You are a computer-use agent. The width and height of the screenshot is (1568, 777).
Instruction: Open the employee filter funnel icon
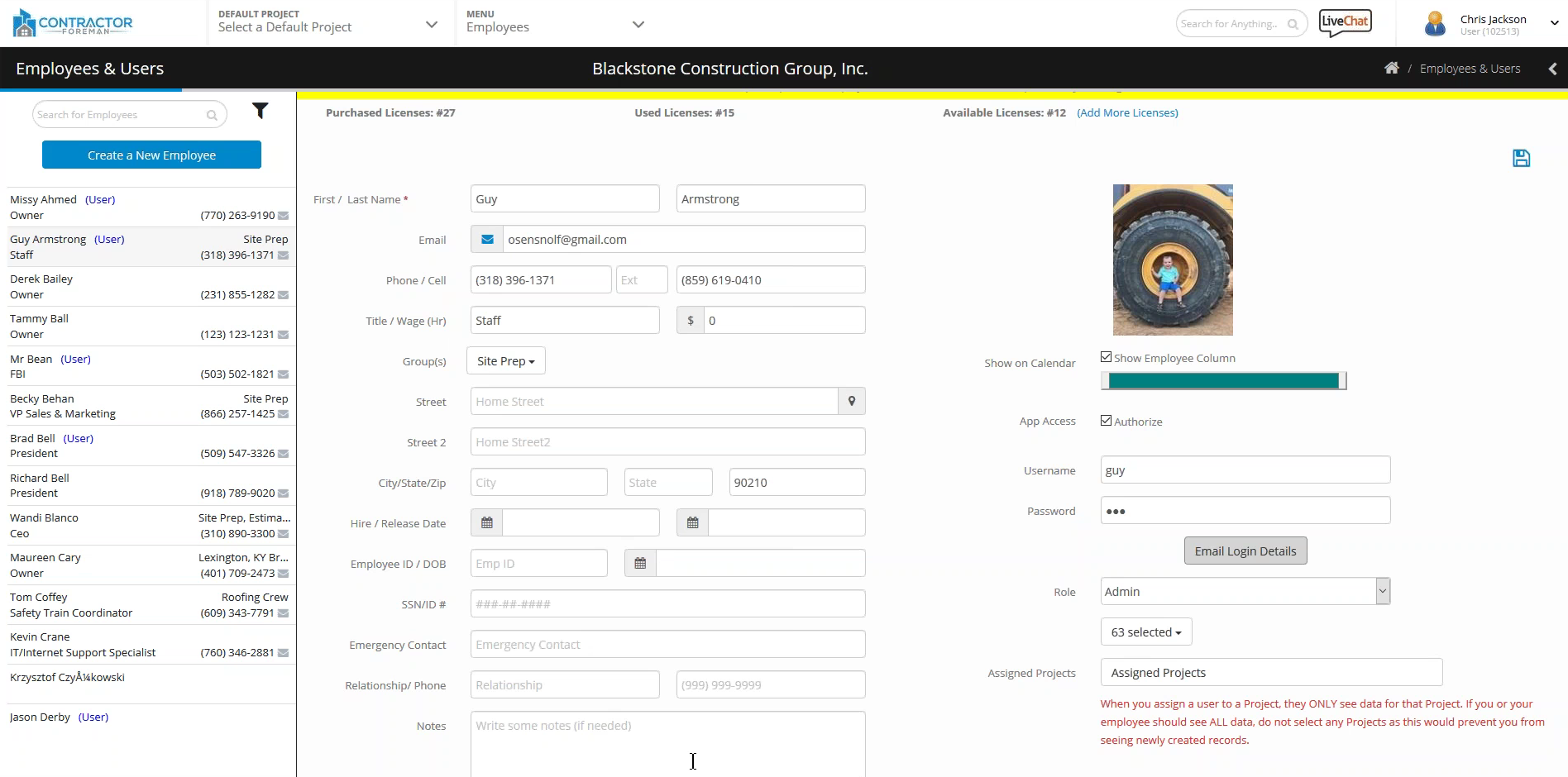point(260,111)
